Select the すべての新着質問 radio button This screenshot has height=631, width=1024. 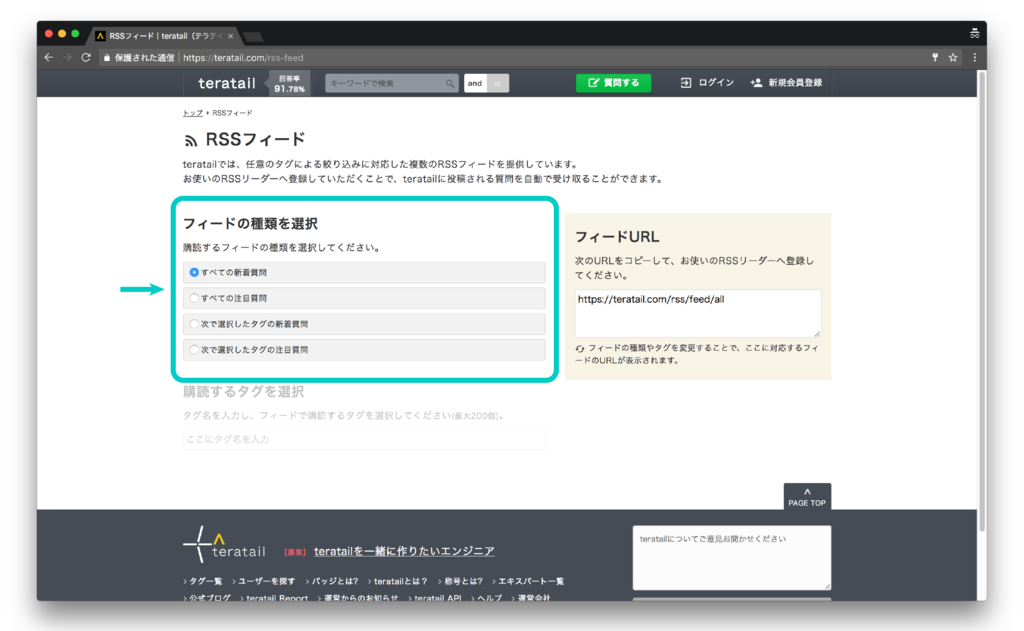194,272
